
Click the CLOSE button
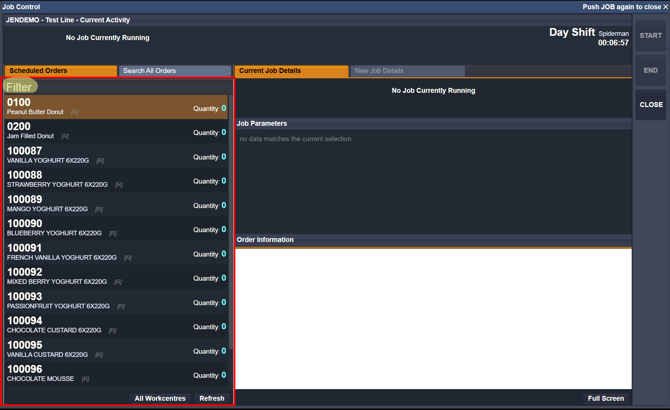650,105
